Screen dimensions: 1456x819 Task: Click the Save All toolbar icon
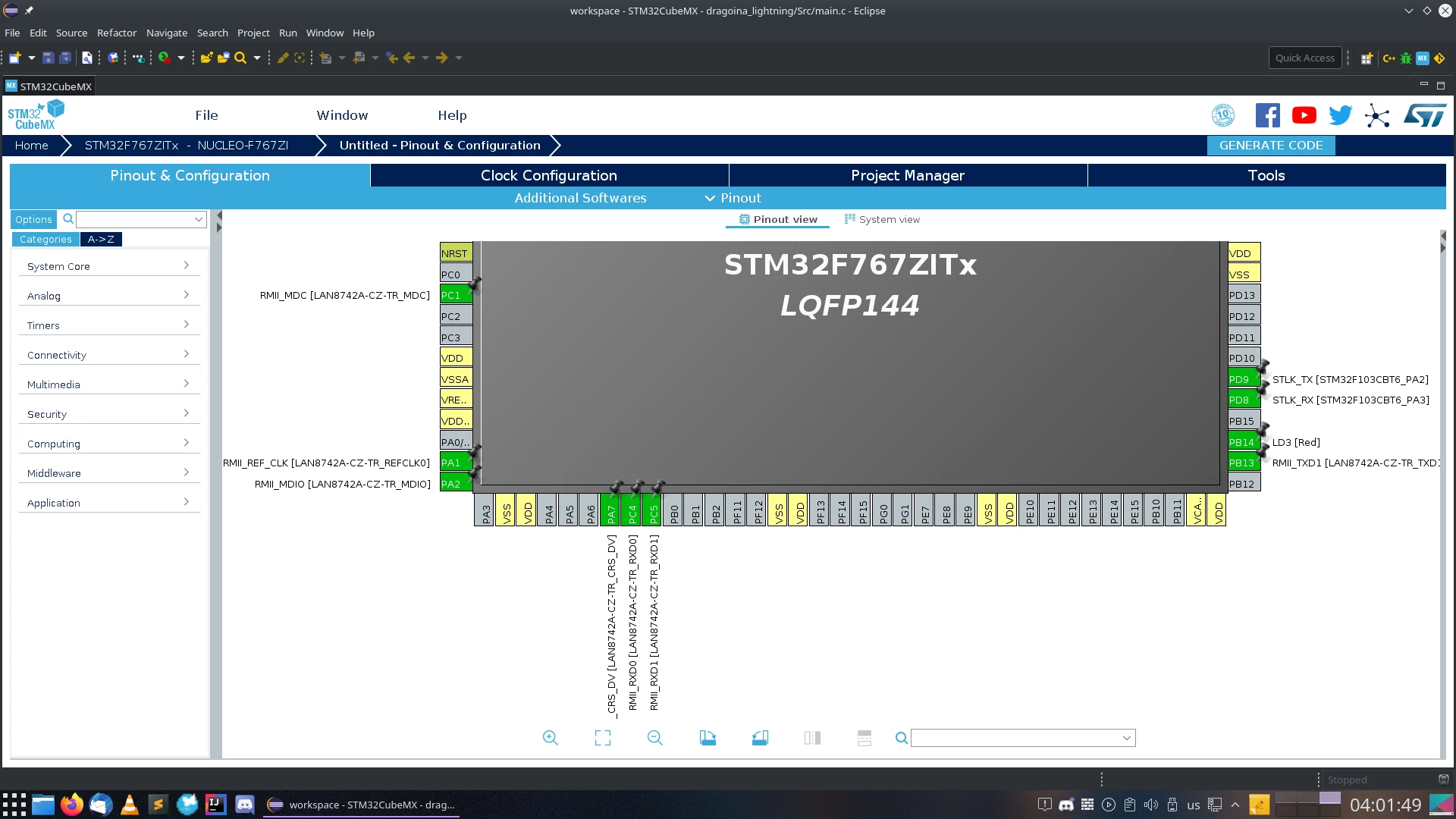[x=65, y=58]
